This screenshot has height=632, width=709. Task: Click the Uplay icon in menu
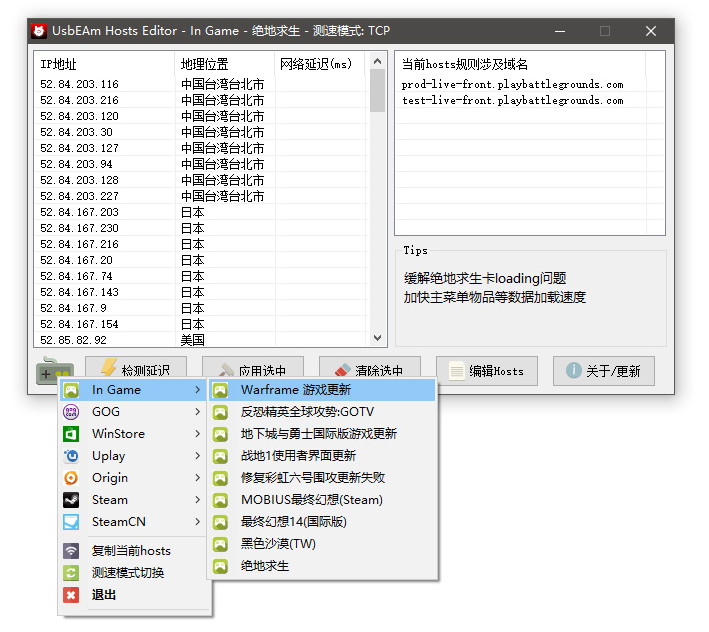tap(71, 456)
